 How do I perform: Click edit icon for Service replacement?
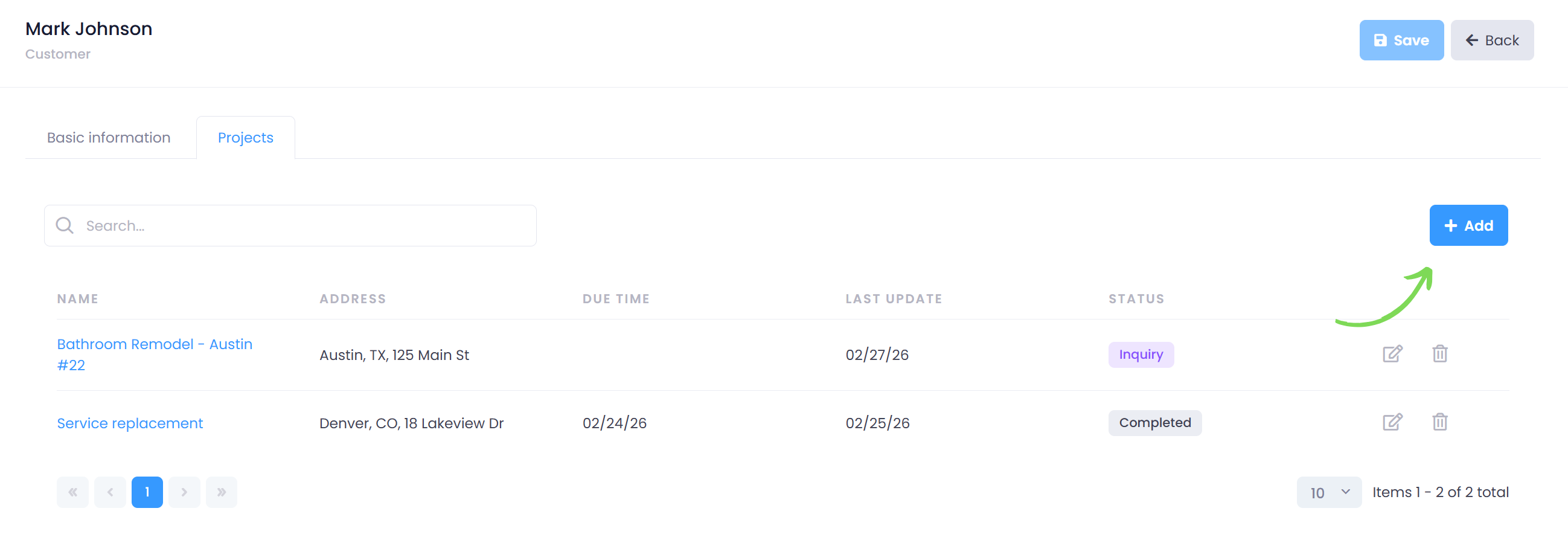(x=1392, y=422)
